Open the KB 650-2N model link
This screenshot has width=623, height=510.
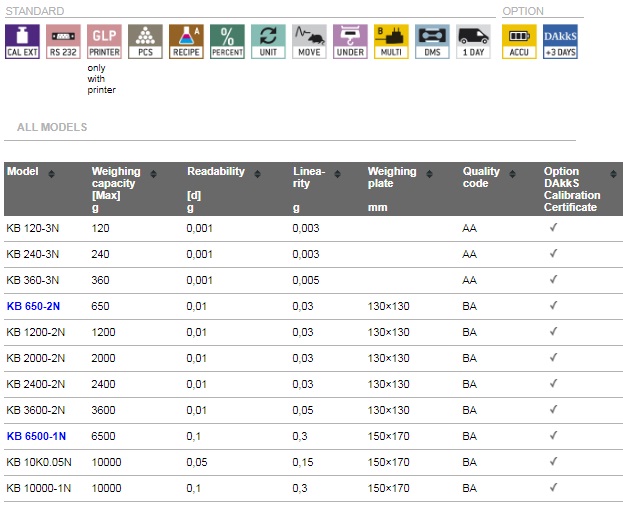click(36, 306)
